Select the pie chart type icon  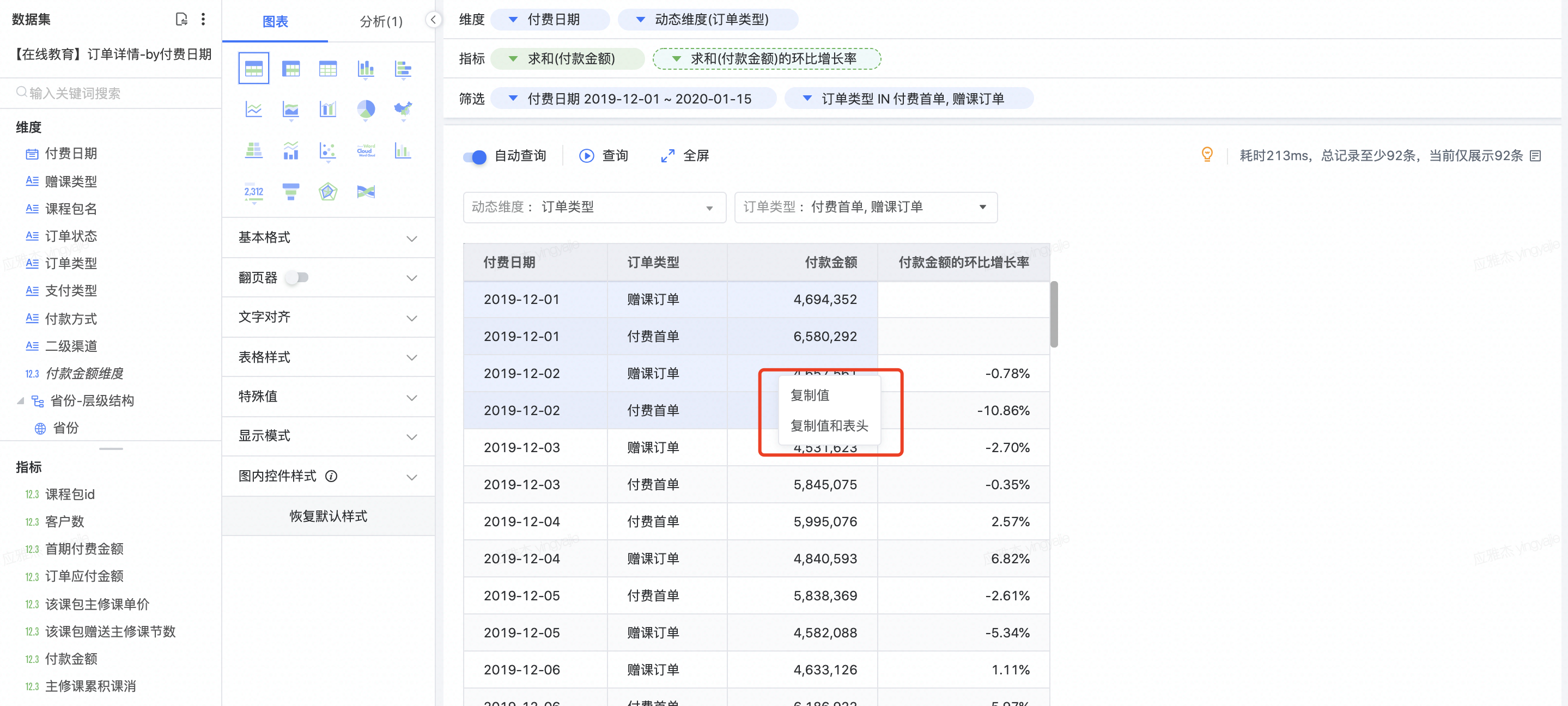pos(365,109)
